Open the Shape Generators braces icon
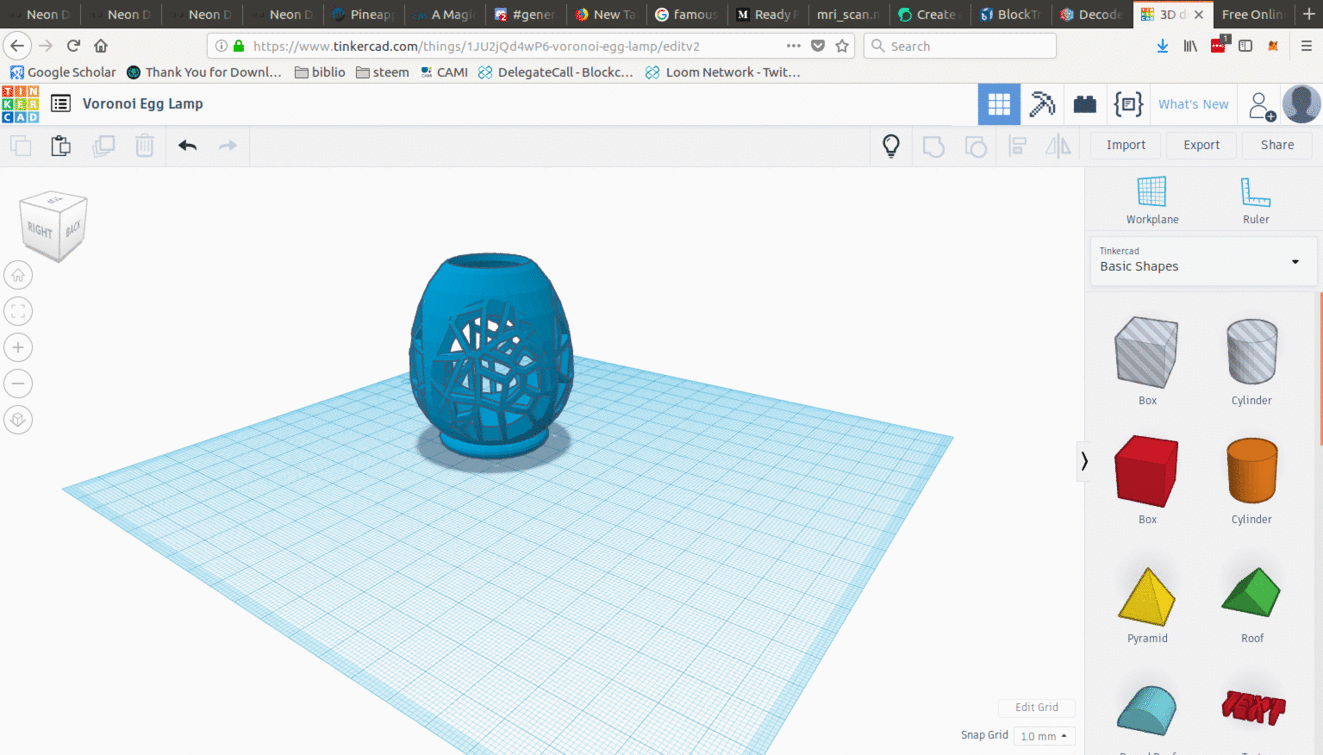Image resolution: width=1323 pixels, height=755 pixels. 1128,104
